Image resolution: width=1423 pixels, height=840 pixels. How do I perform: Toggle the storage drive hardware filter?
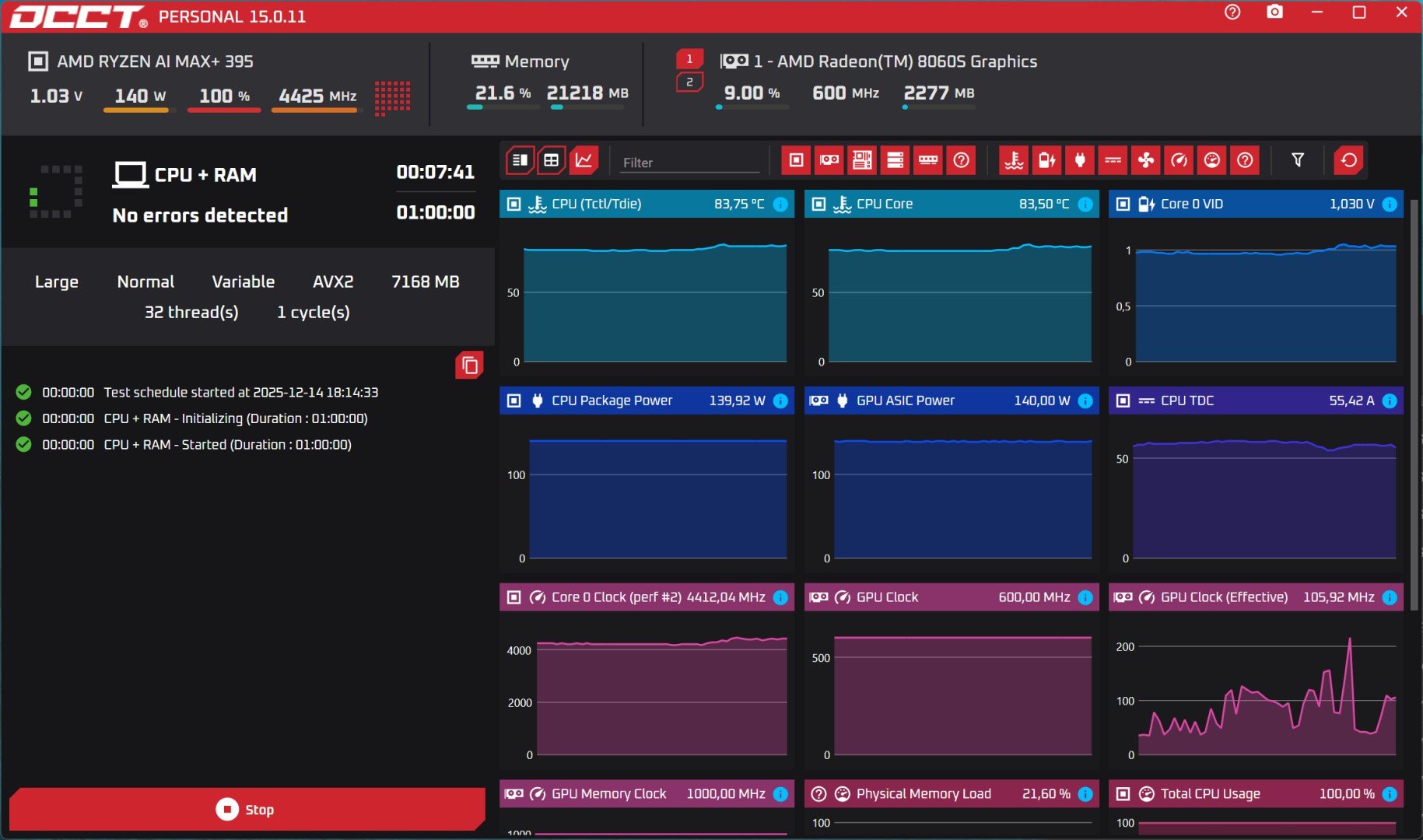point(896,160)
